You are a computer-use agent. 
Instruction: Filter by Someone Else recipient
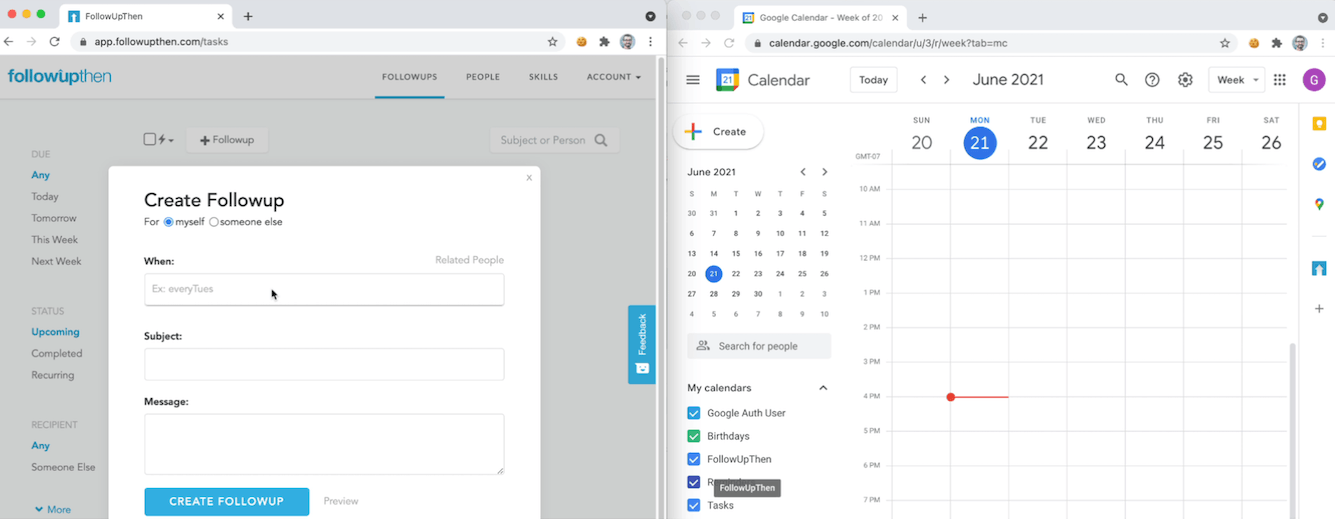[x=63, y=467]
